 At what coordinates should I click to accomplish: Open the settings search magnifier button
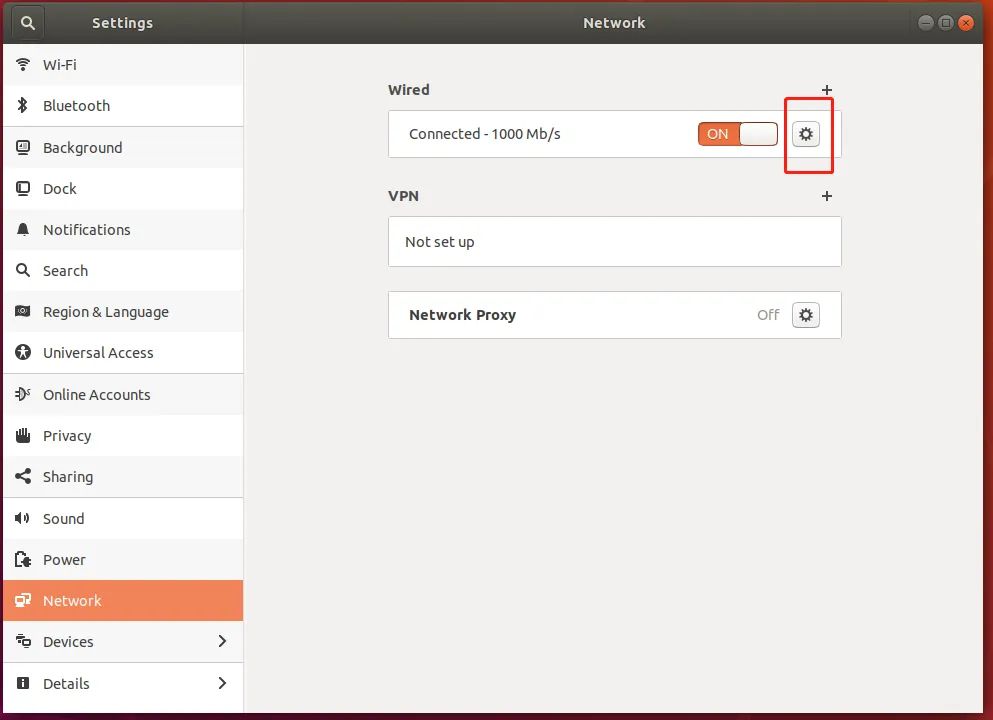[x=27, y=23]
